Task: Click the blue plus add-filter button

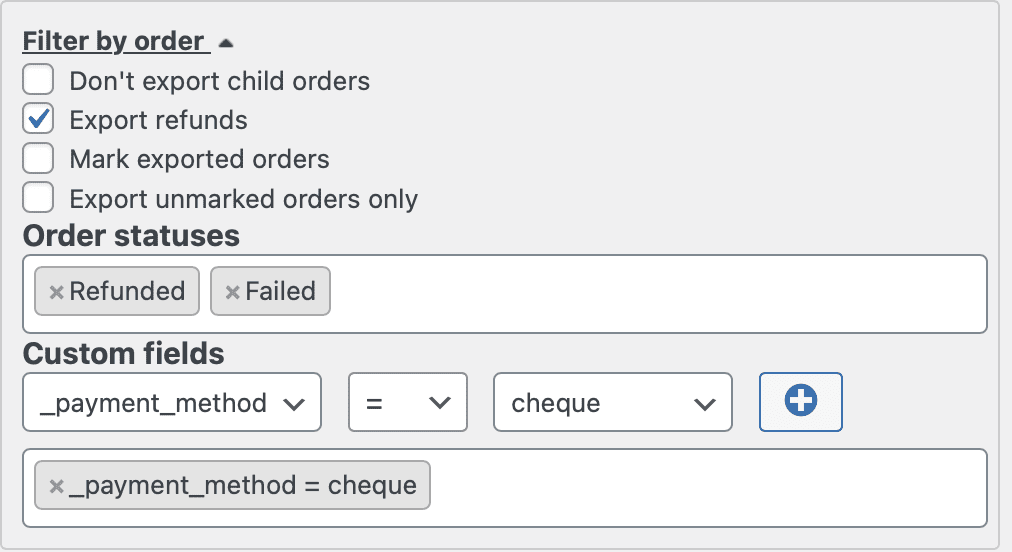Action: pyautogui.click(x=800, y=402)
